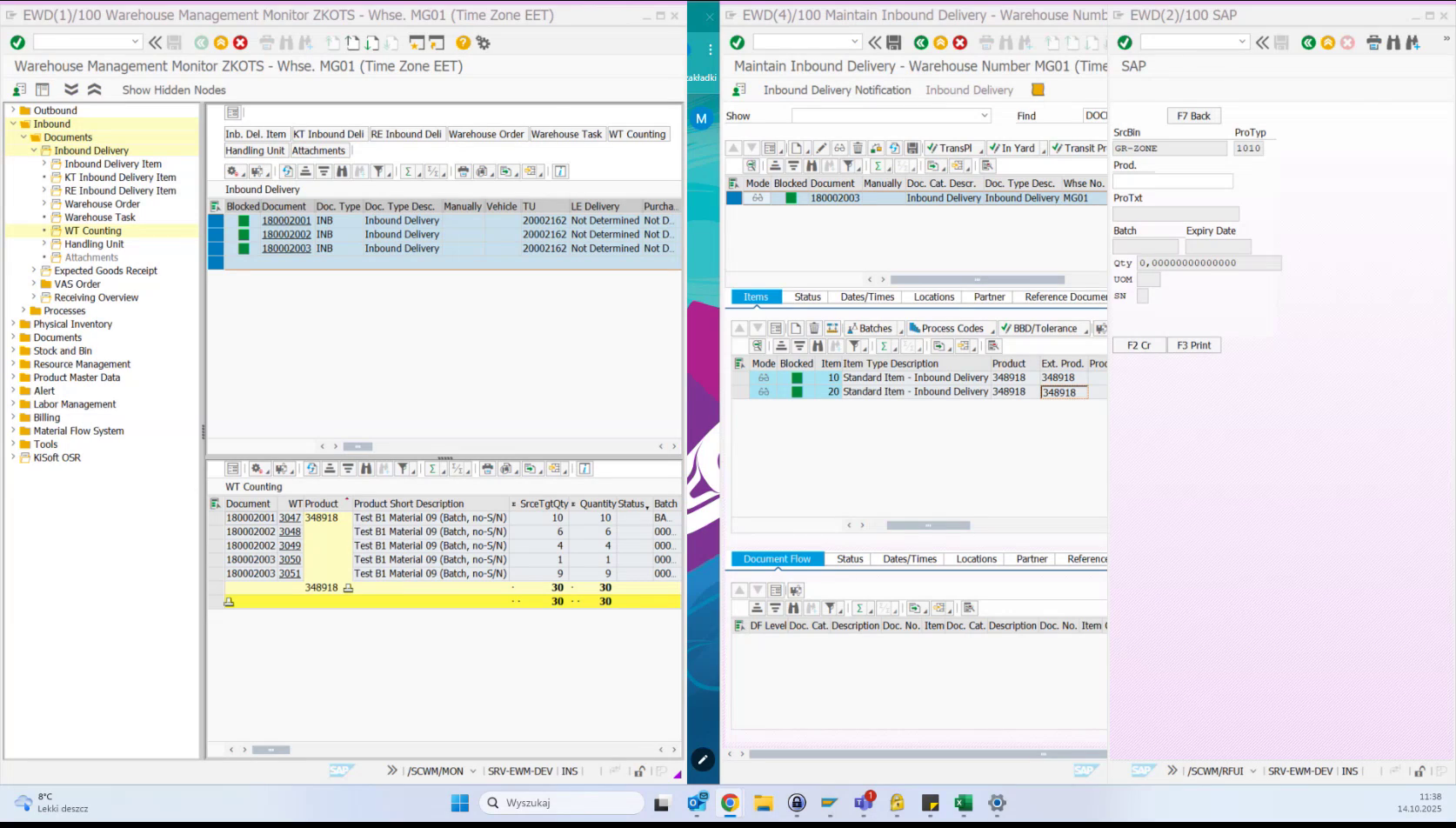1456x828 pixels.
Task: Select the Edit pencil icon in delivery header toolbar
Action: coord(821,148)
